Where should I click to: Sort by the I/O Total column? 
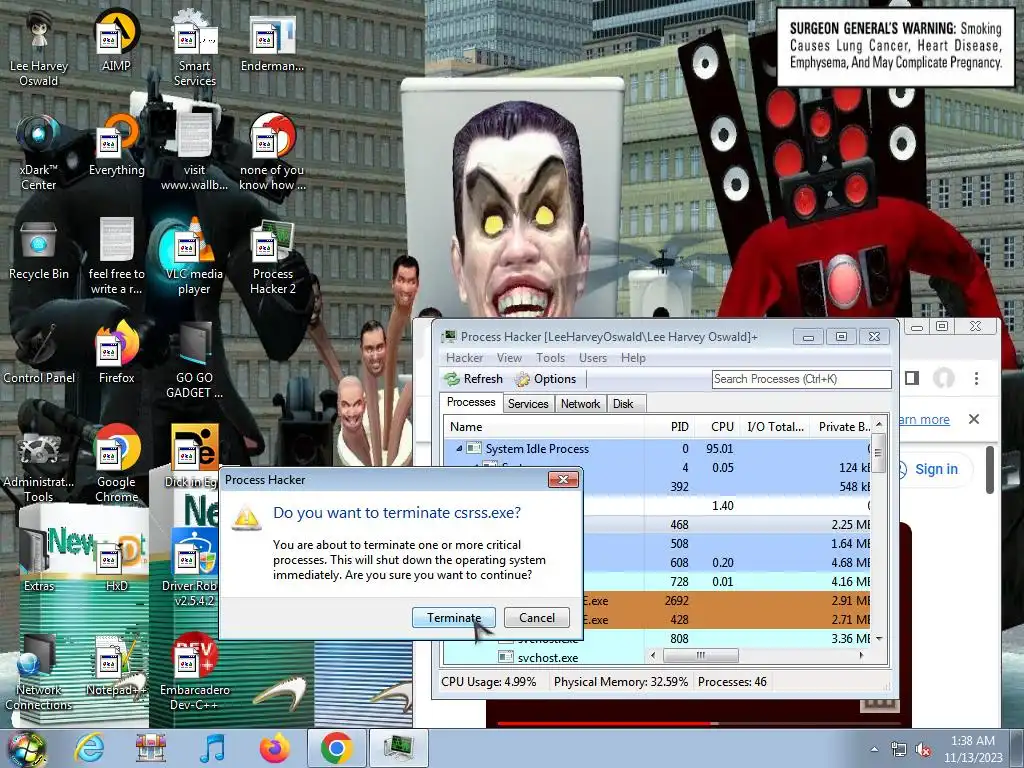[775, 426]
